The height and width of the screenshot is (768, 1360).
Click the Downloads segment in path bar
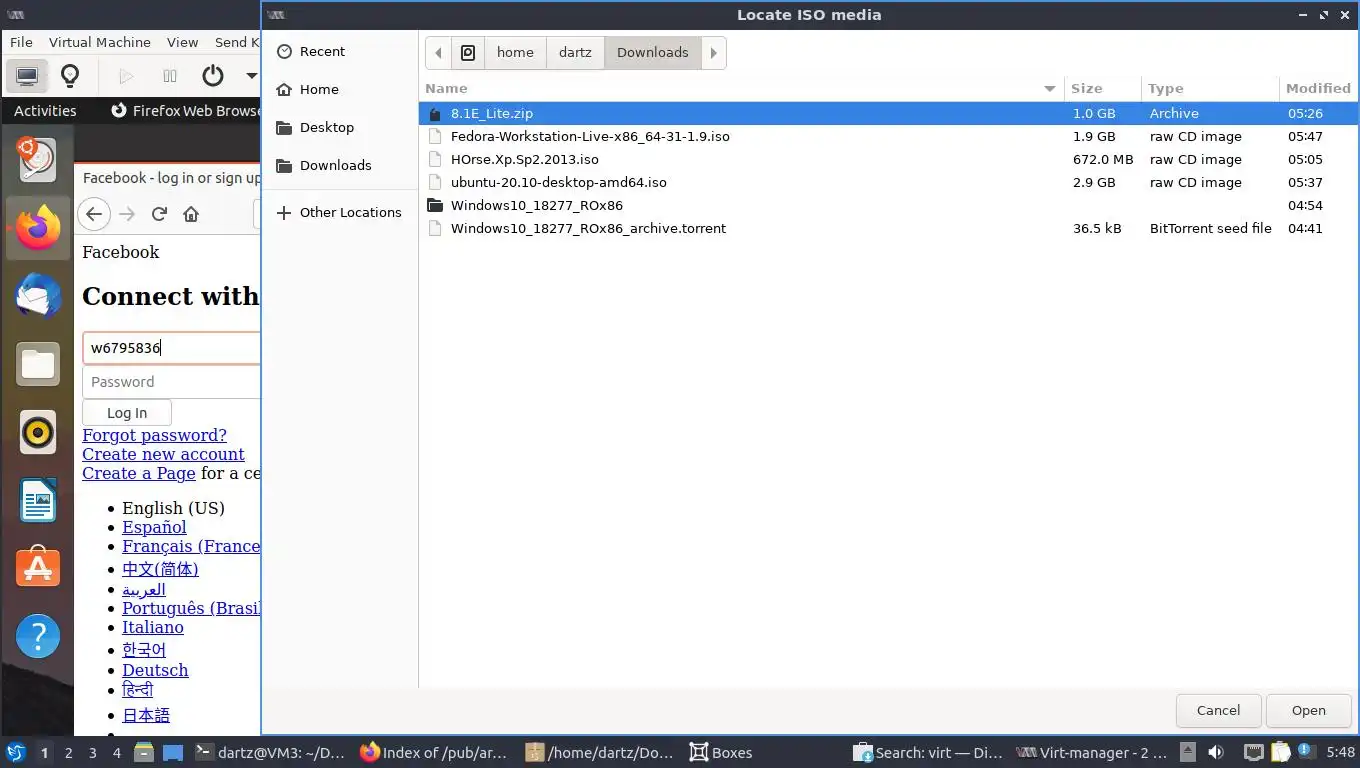coord(652,53)
